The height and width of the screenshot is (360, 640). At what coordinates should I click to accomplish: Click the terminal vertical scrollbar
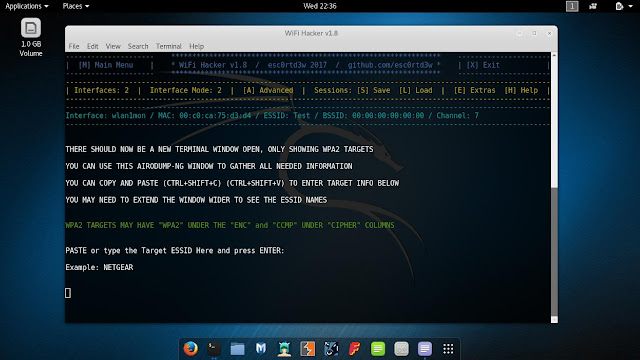point(554,188)
